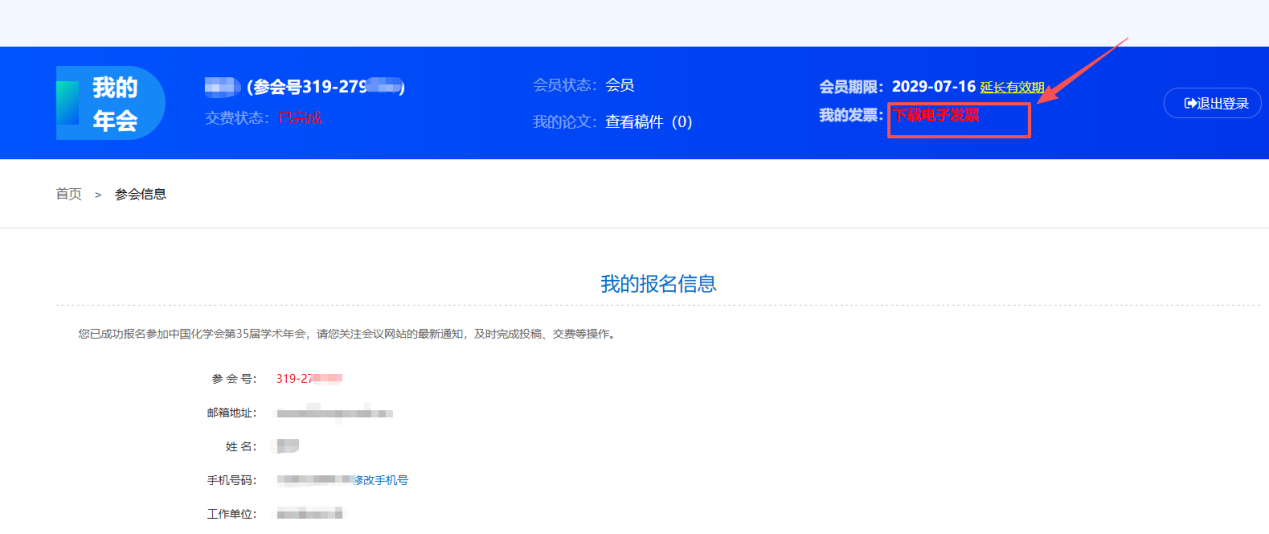Click the 退出登录 logout button
The height and width of the screenshot is (534, 1269).
(x=1212, y=103)
